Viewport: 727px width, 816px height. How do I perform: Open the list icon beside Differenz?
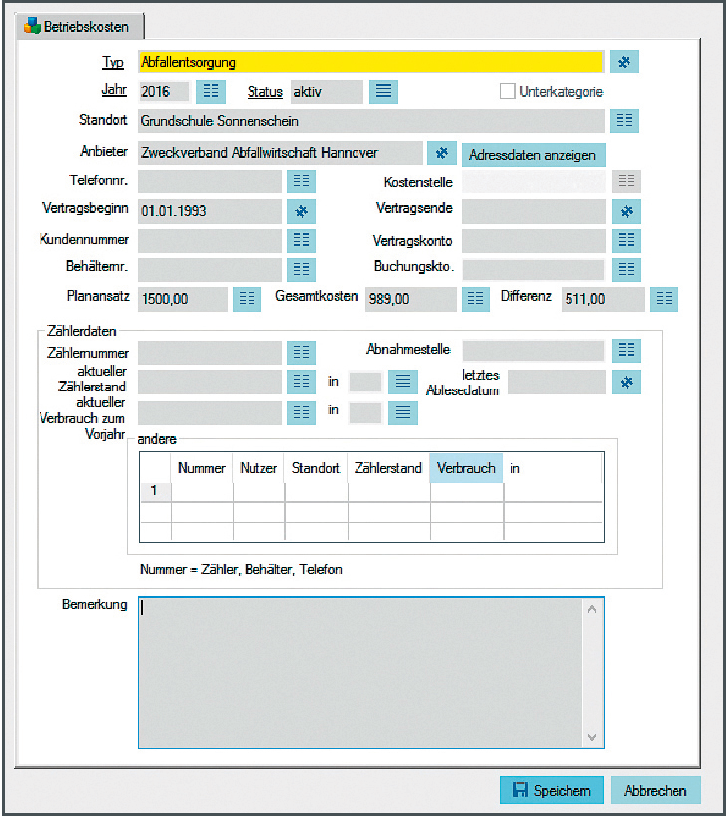pos(664,299)
